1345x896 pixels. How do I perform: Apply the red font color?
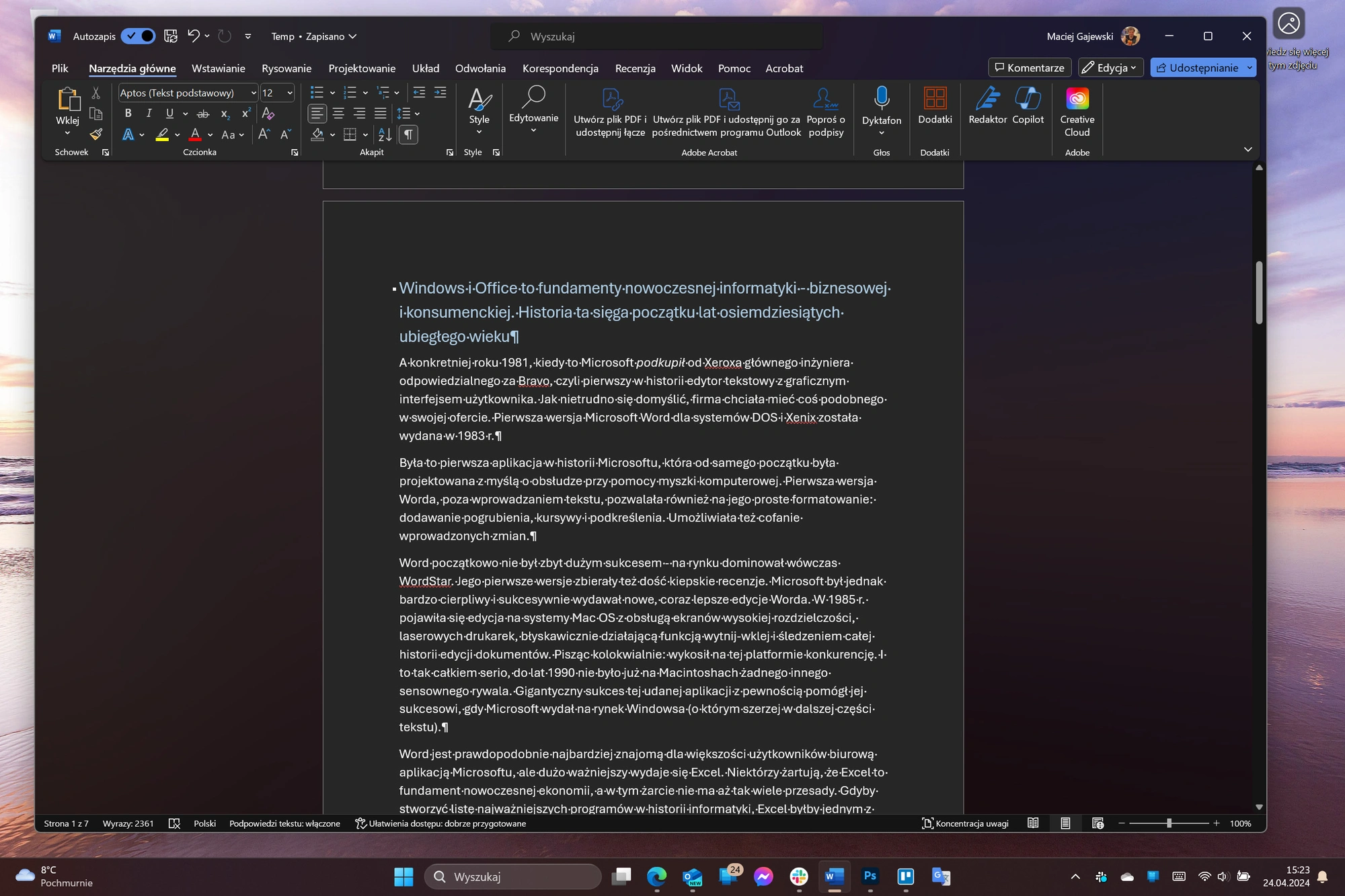[195, 134]
